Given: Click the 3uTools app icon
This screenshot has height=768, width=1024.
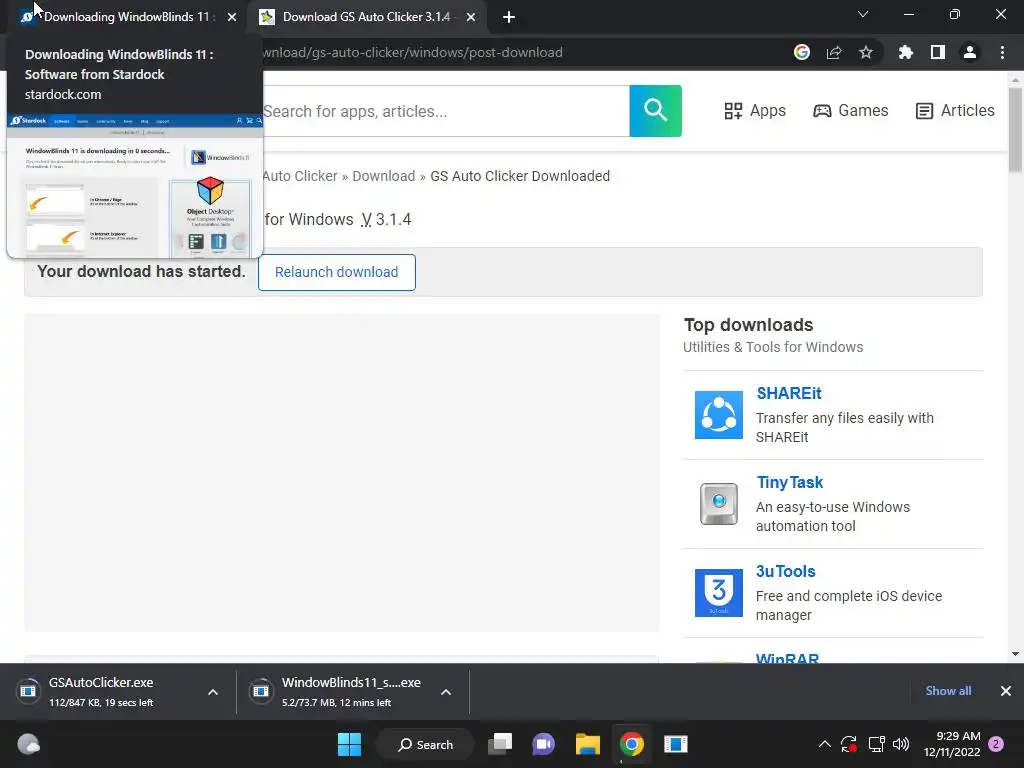Looking at the screenshot, I should (718, 593).
